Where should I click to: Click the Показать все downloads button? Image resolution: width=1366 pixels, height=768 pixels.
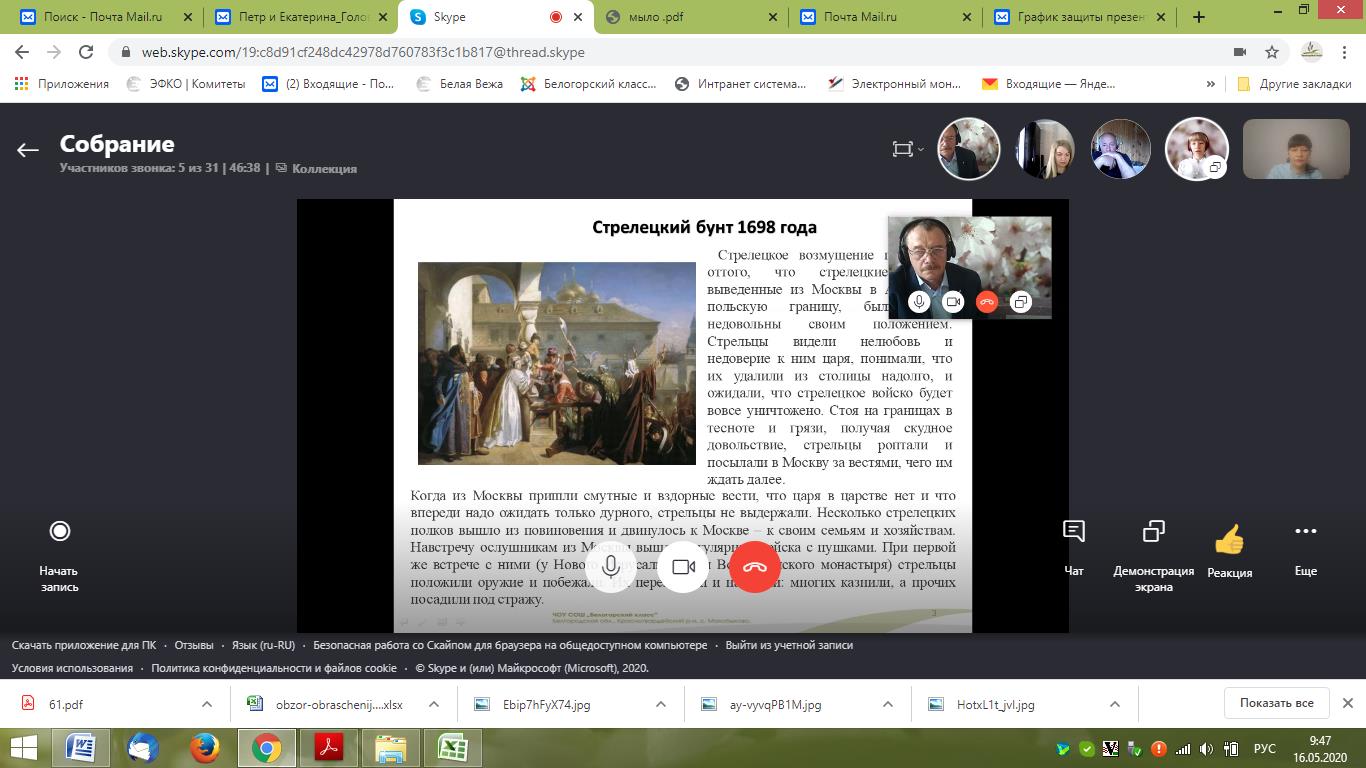click(1276, 703)
